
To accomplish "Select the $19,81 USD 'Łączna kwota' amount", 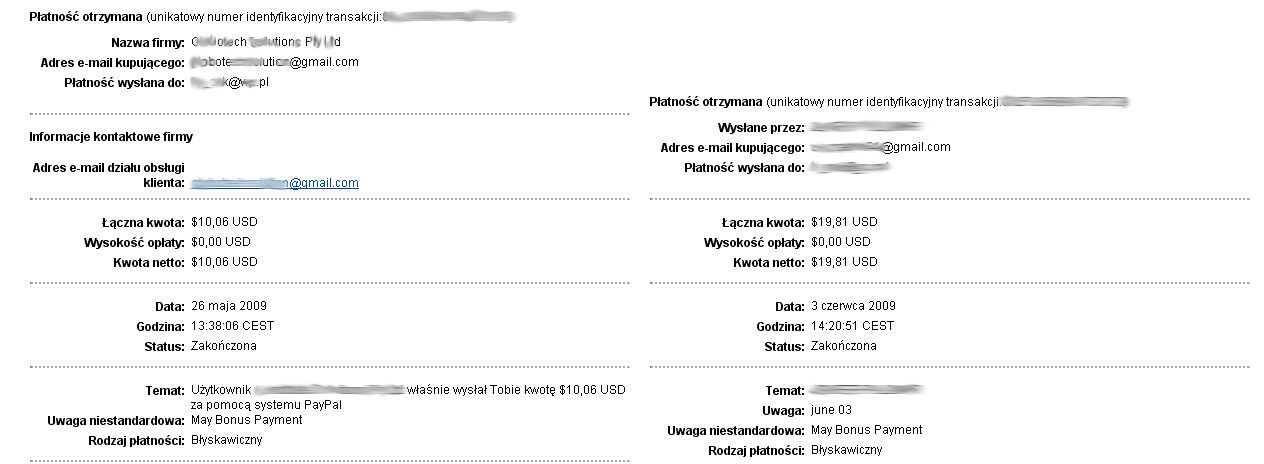I will [844, 222].
